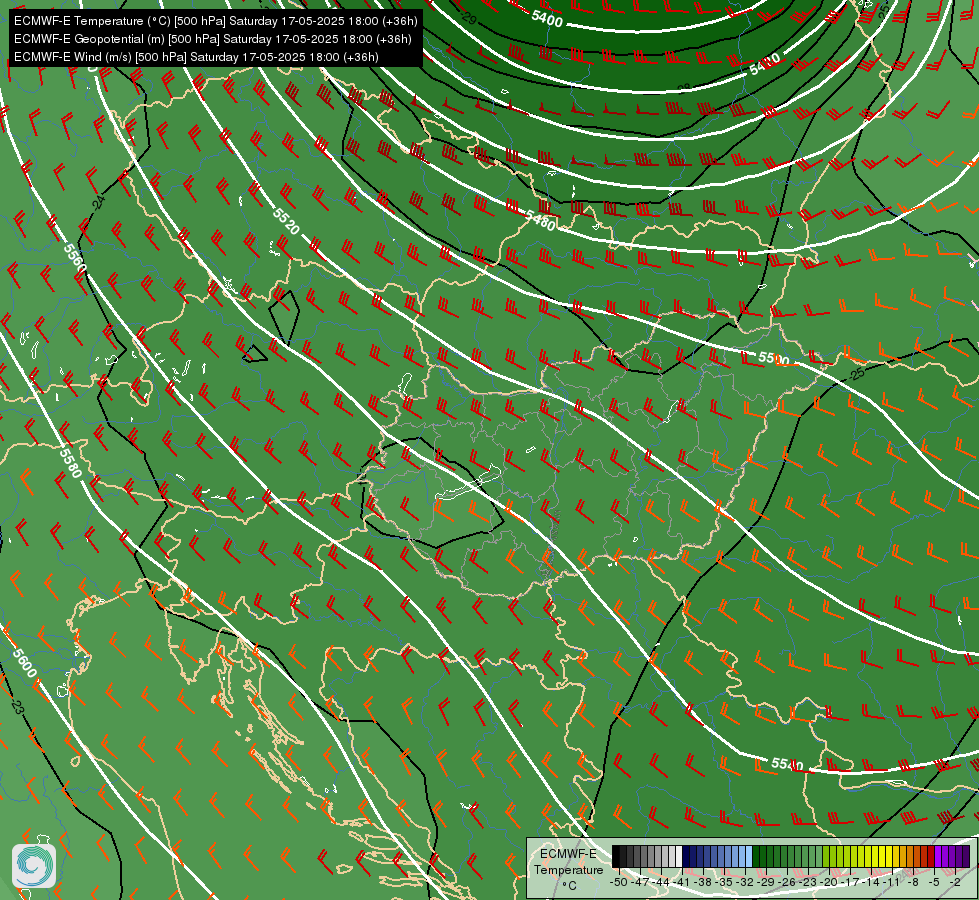Select the white swatch before the navy blues
Image resolution: width=979 pixels, height=900 pixels.
[x=679, y=856]
